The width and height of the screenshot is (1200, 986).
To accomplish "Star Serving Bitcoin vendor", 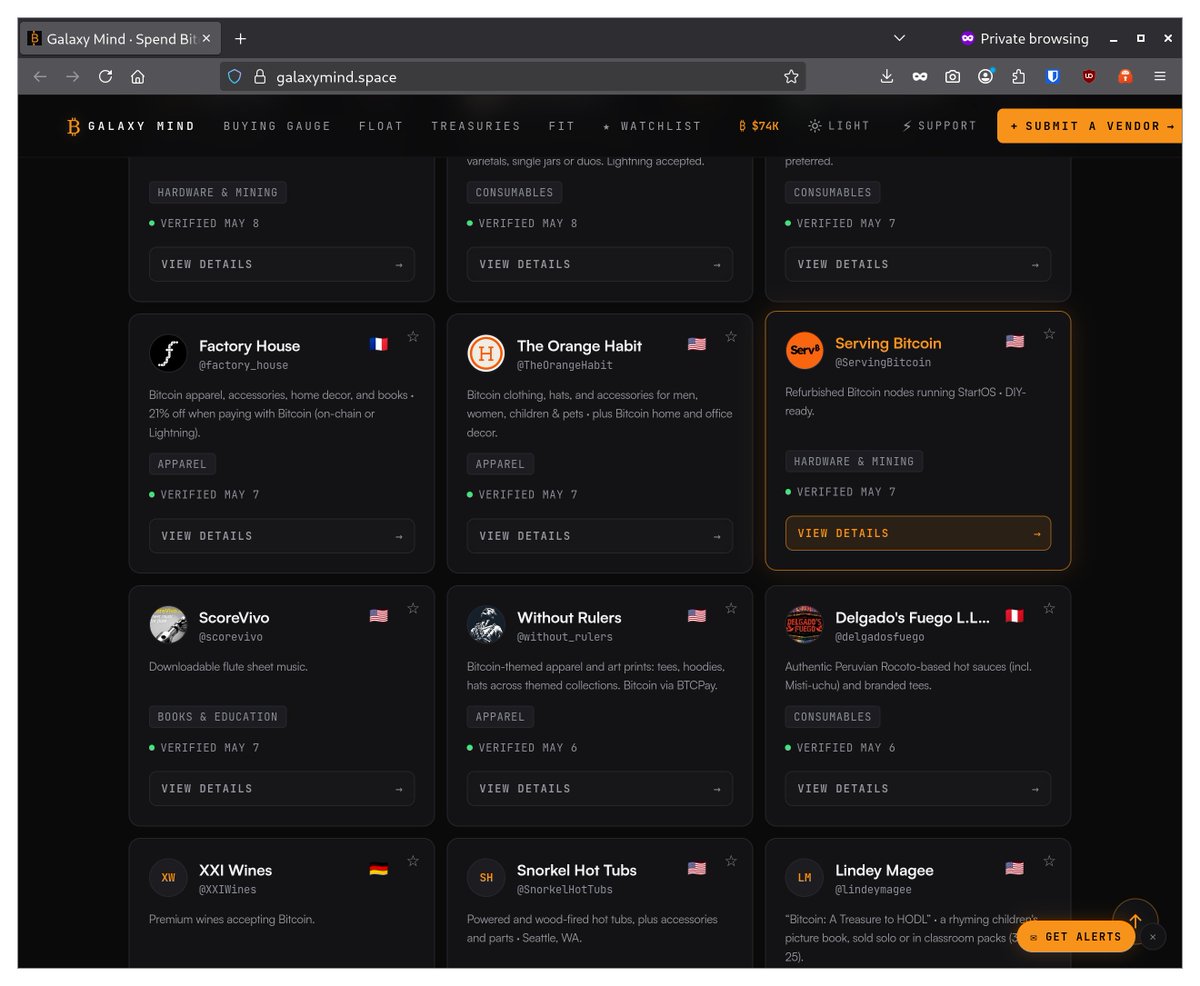I will coord(1049,334).
